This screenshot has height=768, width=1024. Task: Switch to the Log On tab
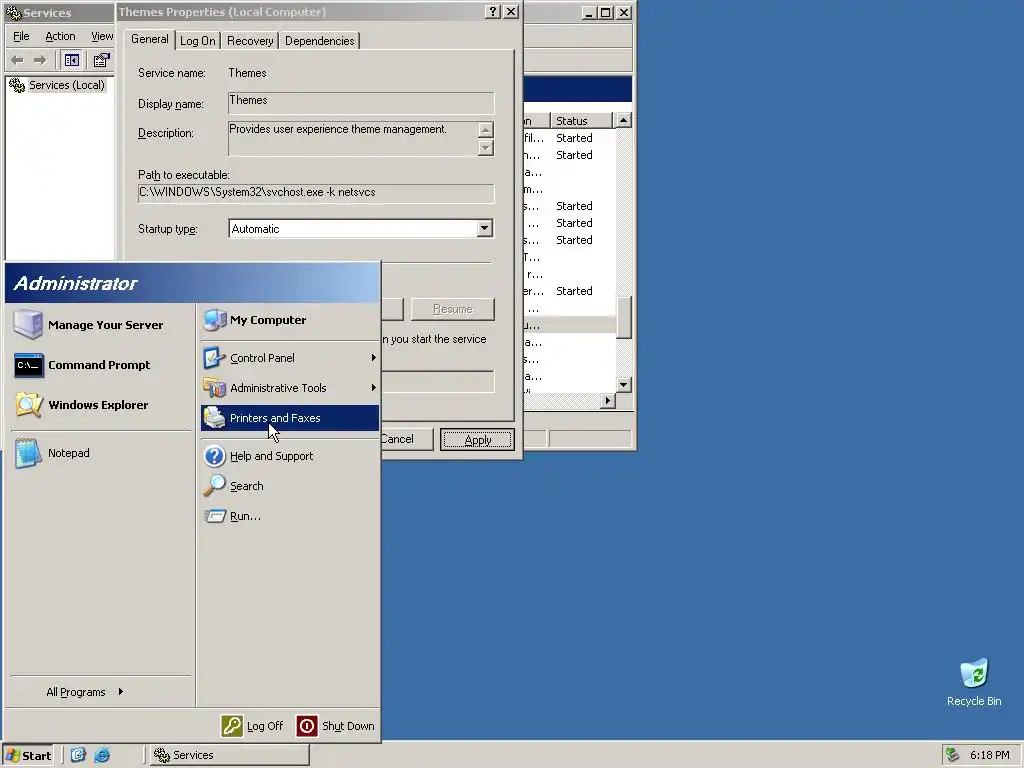click(x=197, y=41)
